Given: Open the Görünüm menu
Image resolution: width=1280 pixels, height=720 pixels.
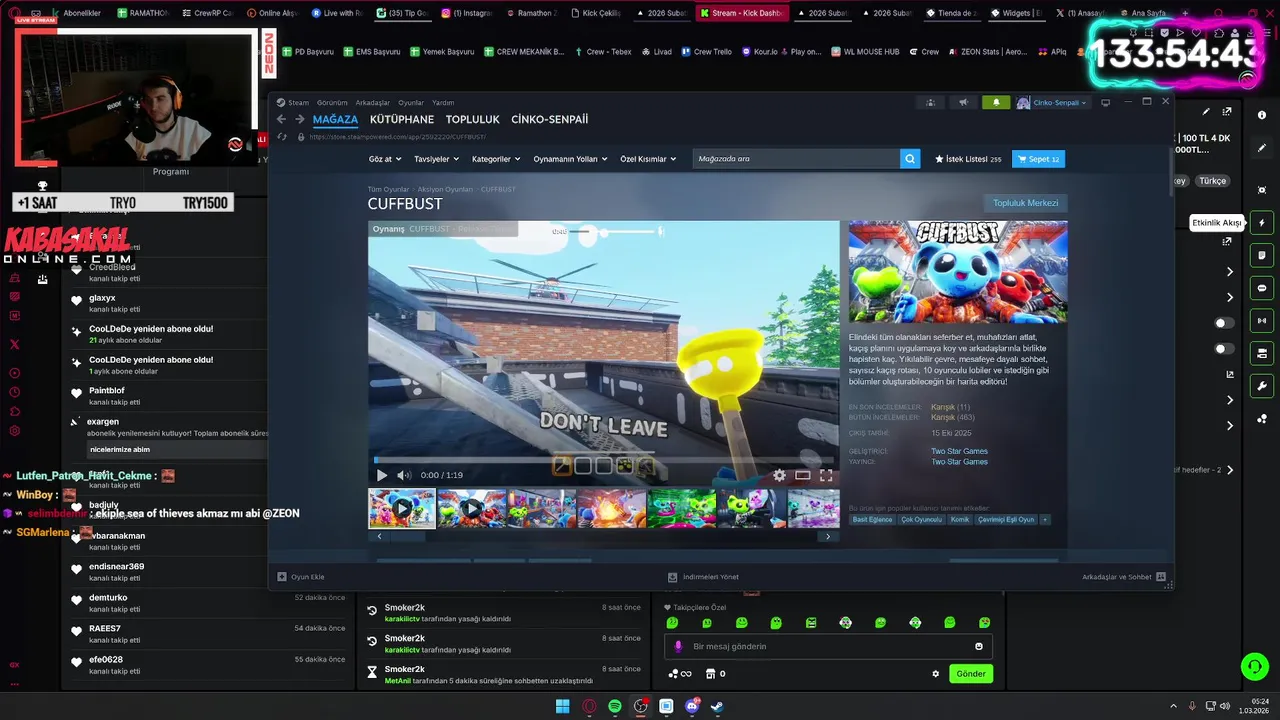Looking at the screenshot, I should [332, 102].
